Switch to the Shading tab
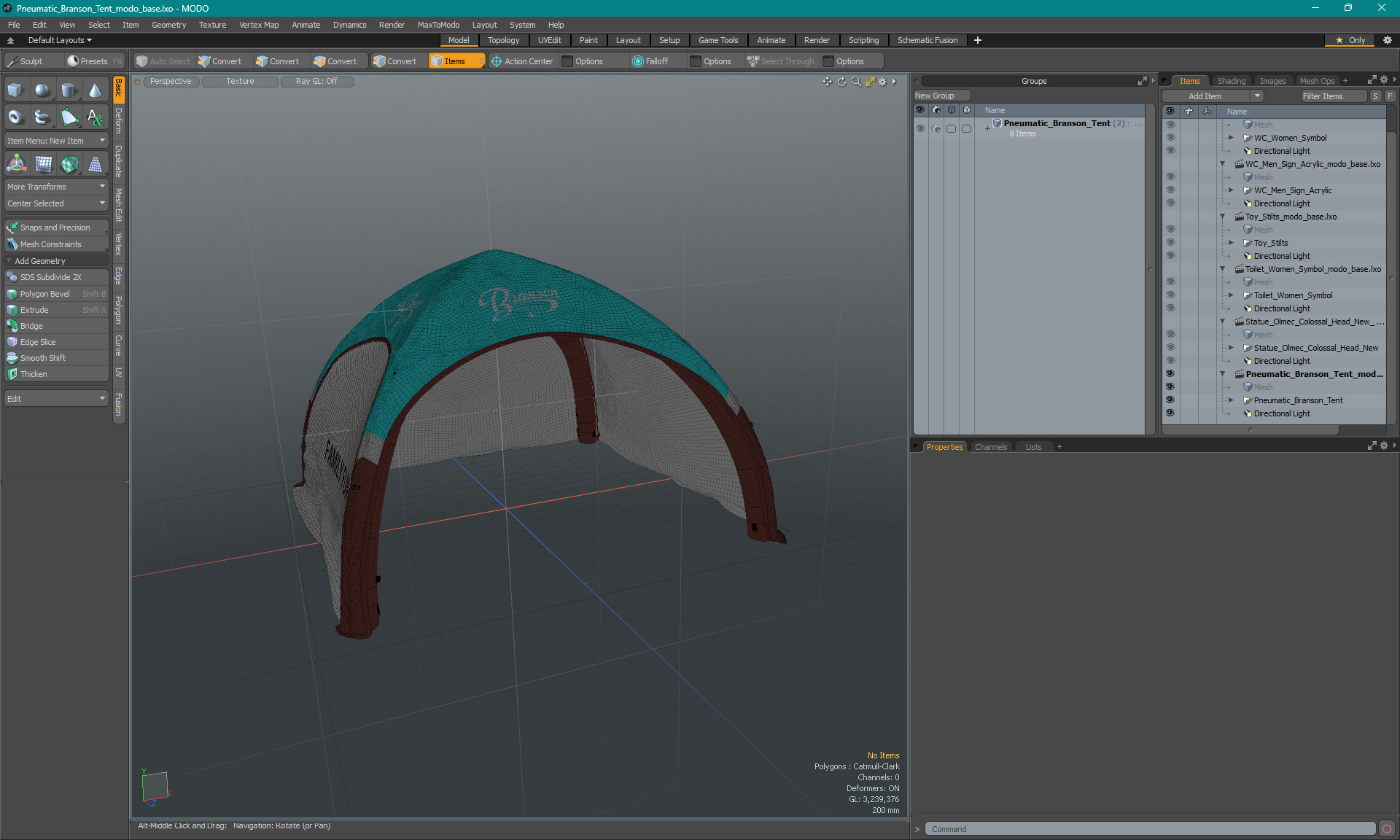 (x=1232, y=81)
